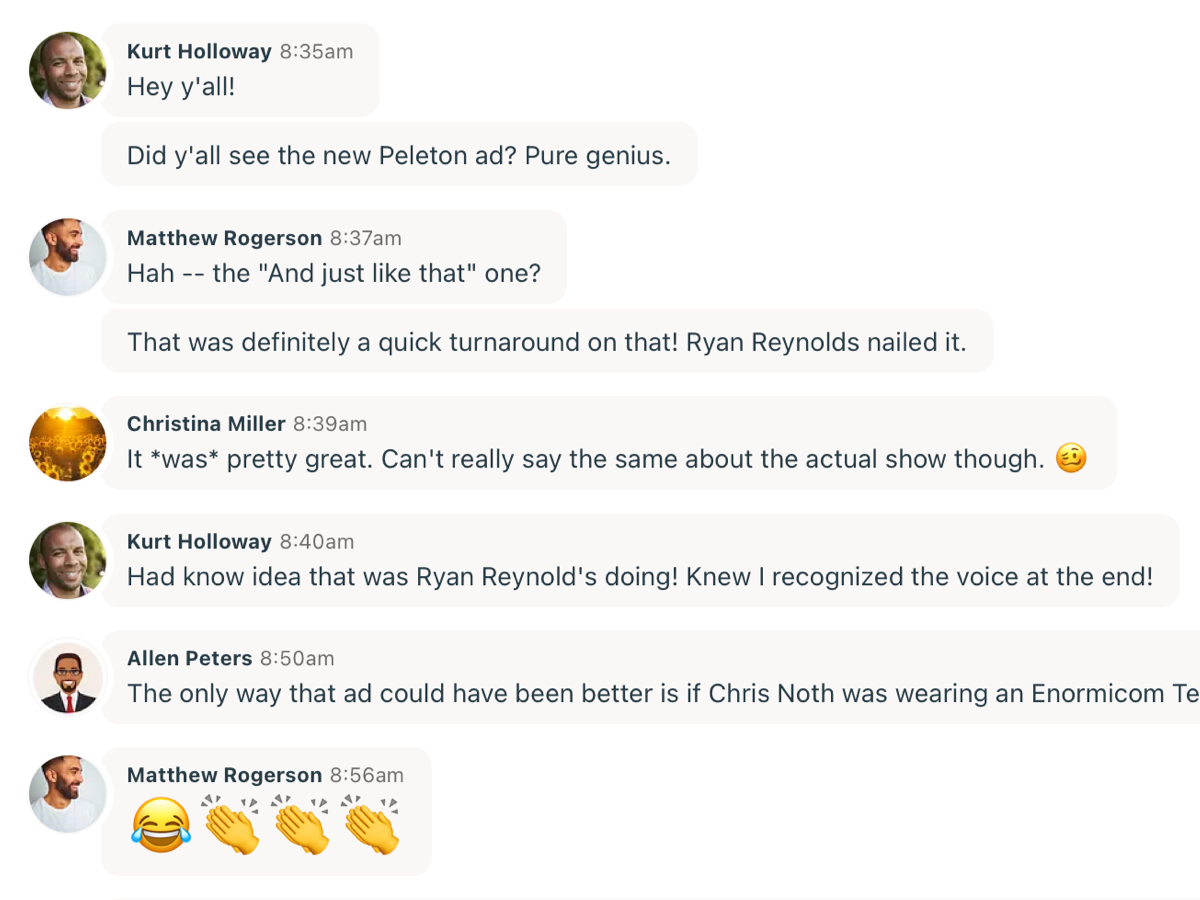Click Kurt Holloway's avatar beside the 8:35am message

tap(68, 70)
